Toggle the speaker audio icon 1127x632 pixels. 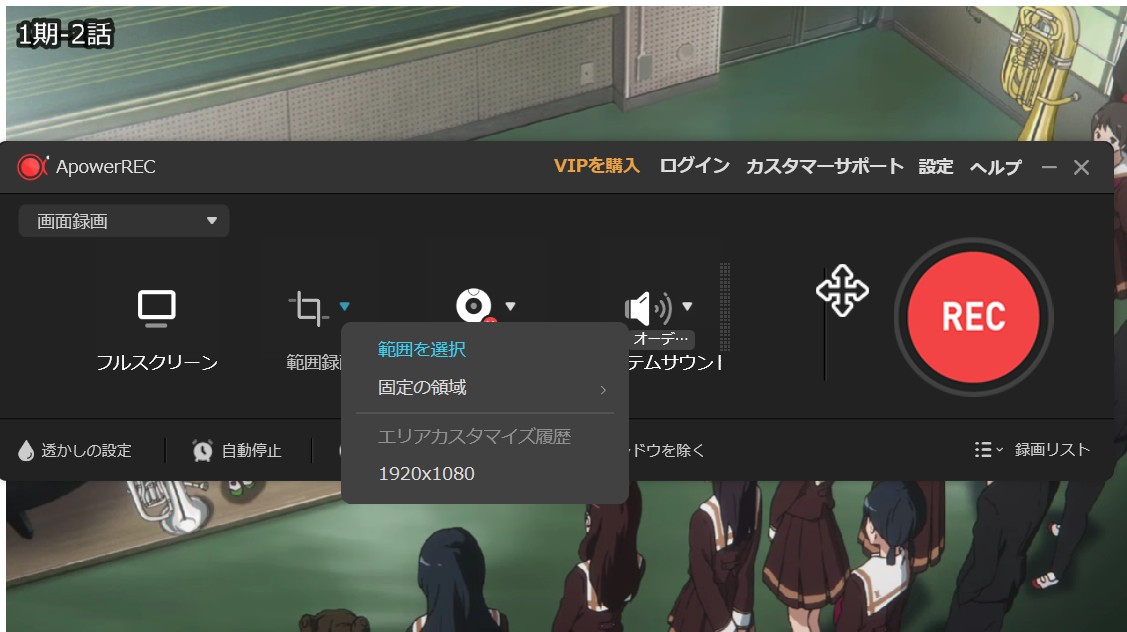648,308
